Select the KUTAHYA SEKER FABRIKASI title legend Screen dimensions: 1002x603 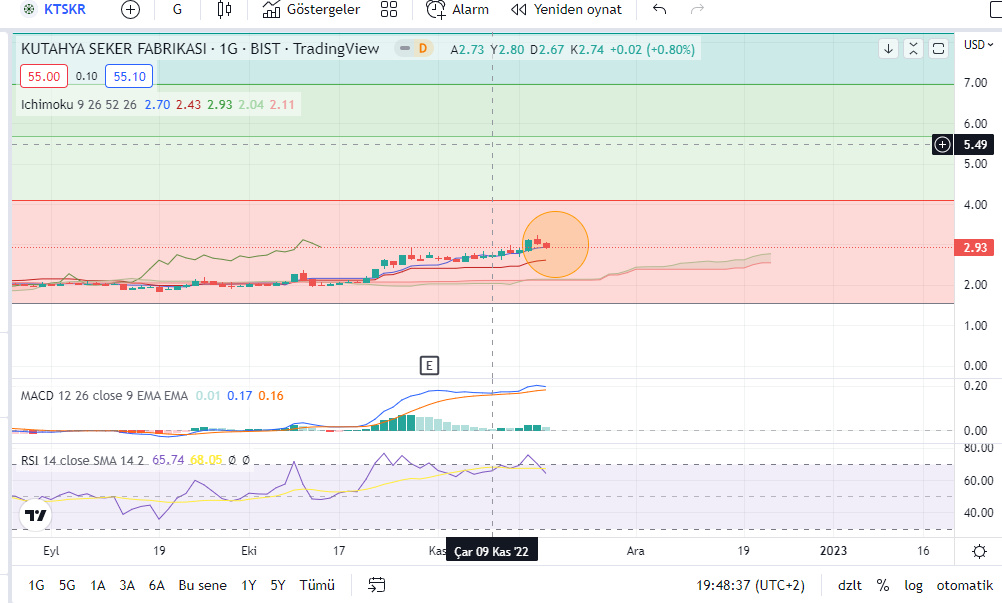pos(200,49)
